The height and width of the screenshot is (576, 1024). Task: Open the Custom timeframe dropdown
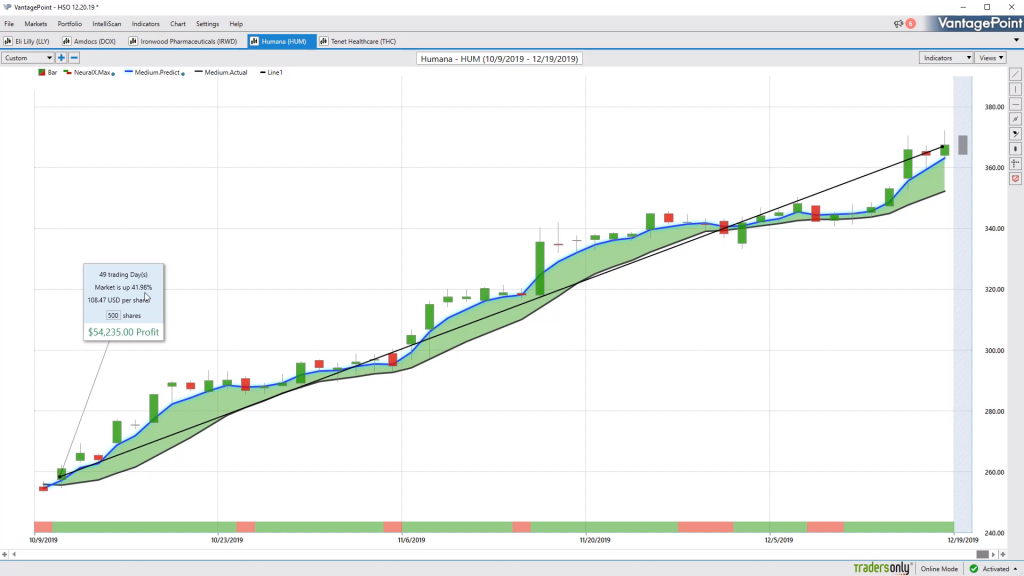[x=27, y=58]
